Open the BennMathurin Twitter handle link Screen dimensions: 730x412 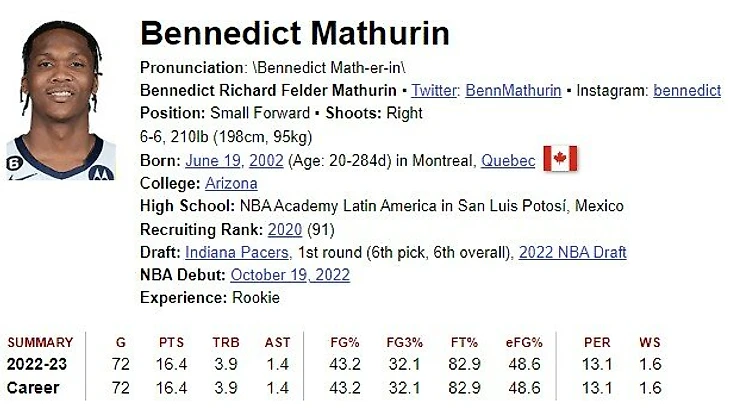click(x=513, y=90)
